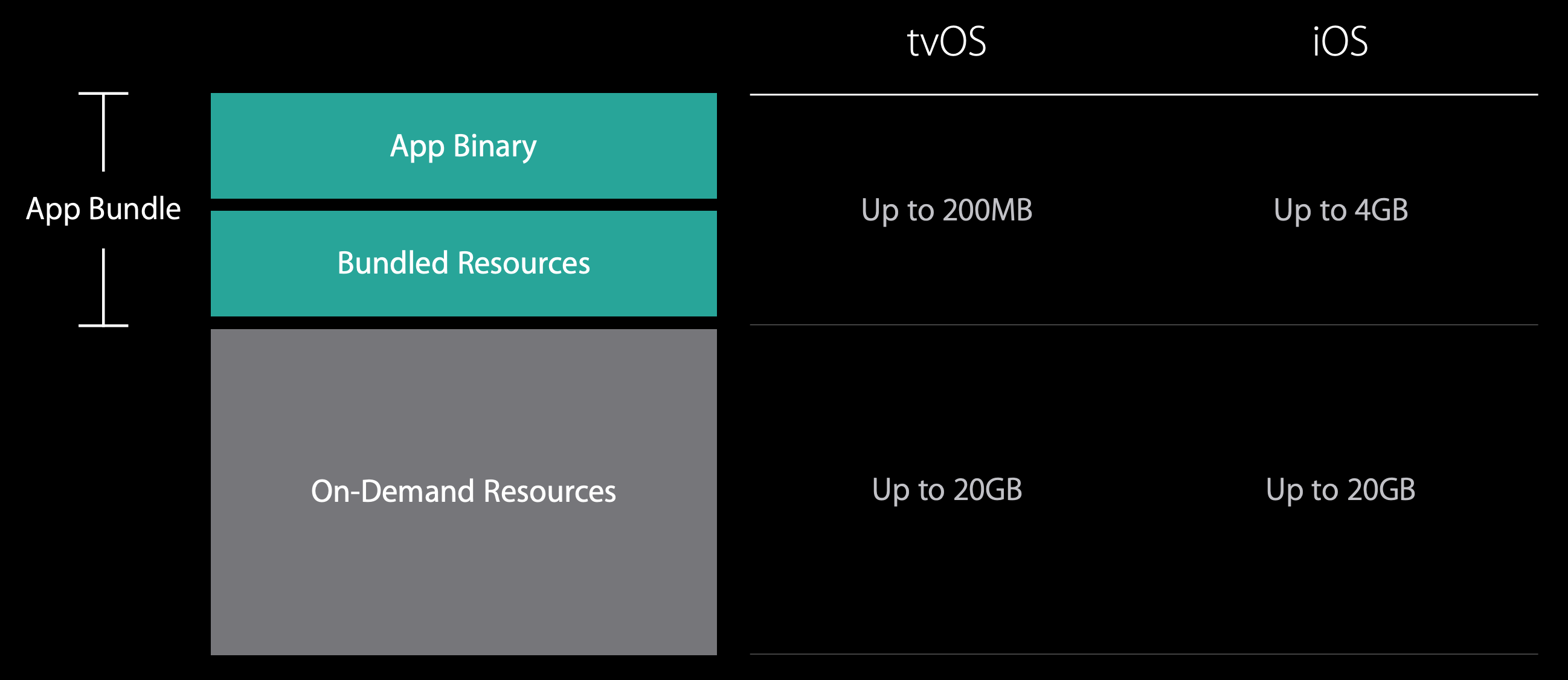Click the white header divider line
The width and height of the screenshot is (1568, 680).
[x=1144, y=94]
